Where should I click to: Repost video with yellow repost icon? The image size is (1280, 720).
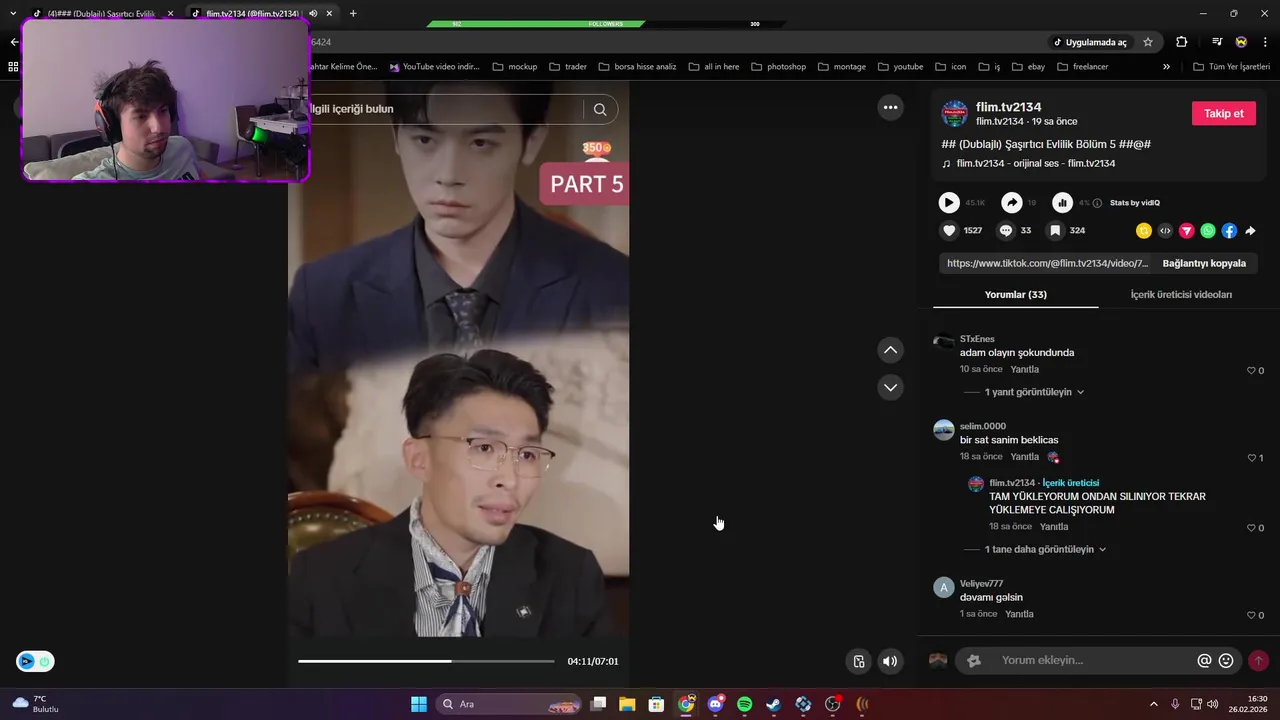point(1144,231)
